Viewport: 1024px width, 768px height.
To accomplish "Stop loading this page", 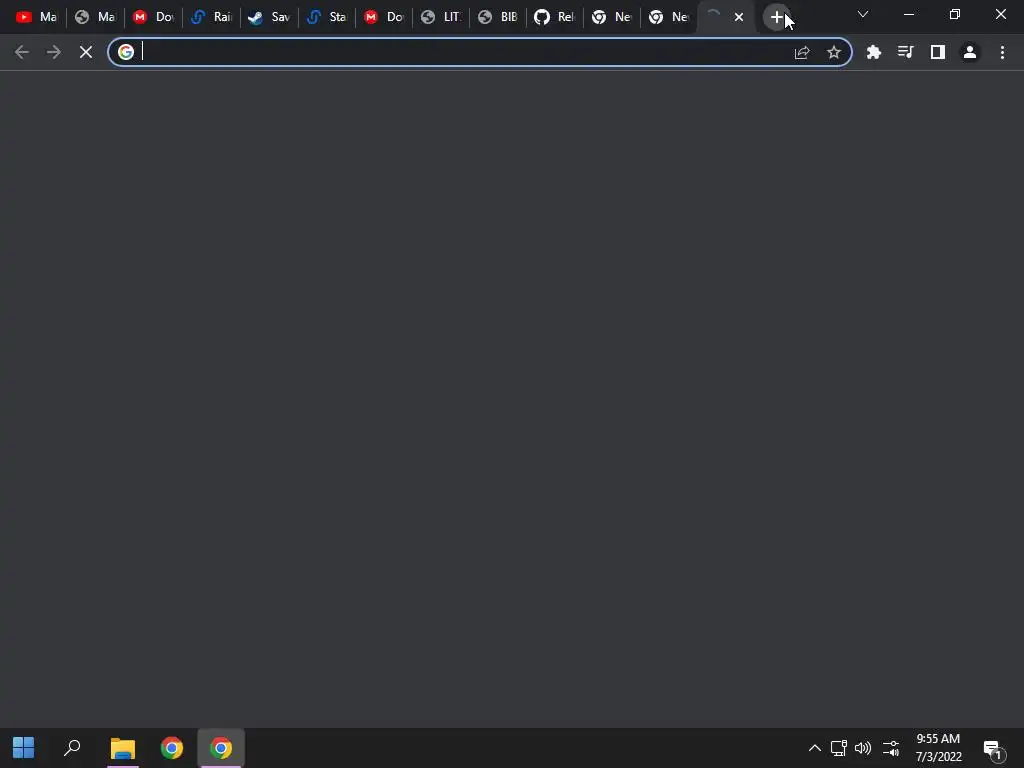I will [x=86, y=52].
